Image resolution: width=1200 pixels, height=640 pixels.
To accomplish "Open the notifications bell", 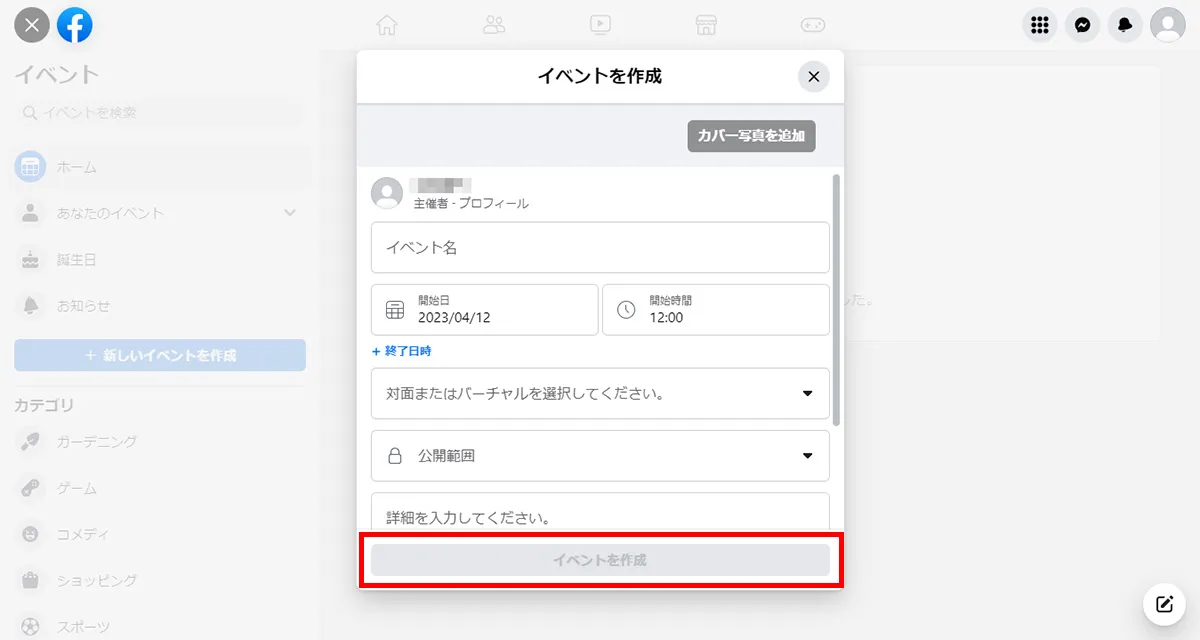I will point(1124,25).
